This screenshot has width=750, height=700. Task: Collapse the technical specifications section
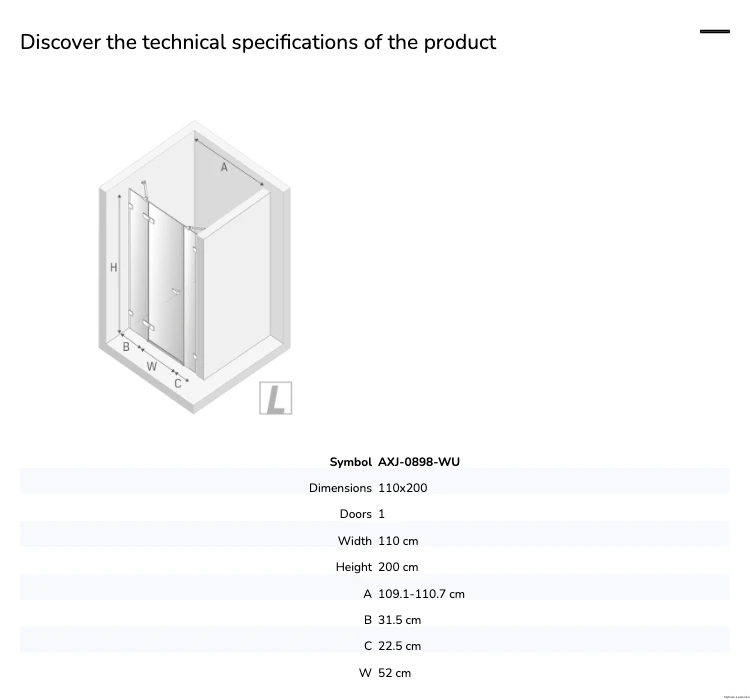(x=715, y=32)
